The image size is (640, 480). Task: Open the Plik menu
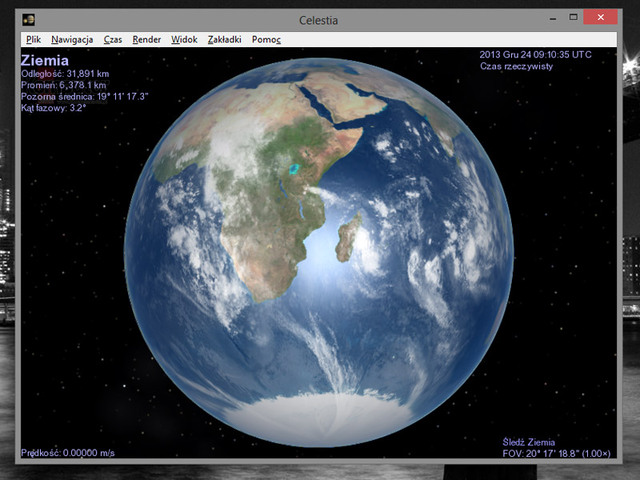click(x=33, y=39)
